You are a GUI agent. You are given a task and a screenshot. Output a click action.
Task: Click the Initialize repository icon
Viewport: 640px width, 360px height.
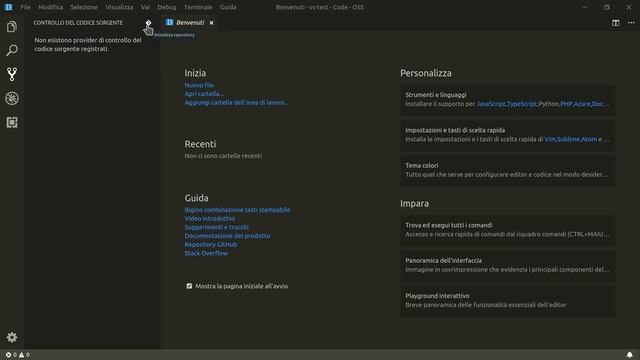tap(148, 23)
